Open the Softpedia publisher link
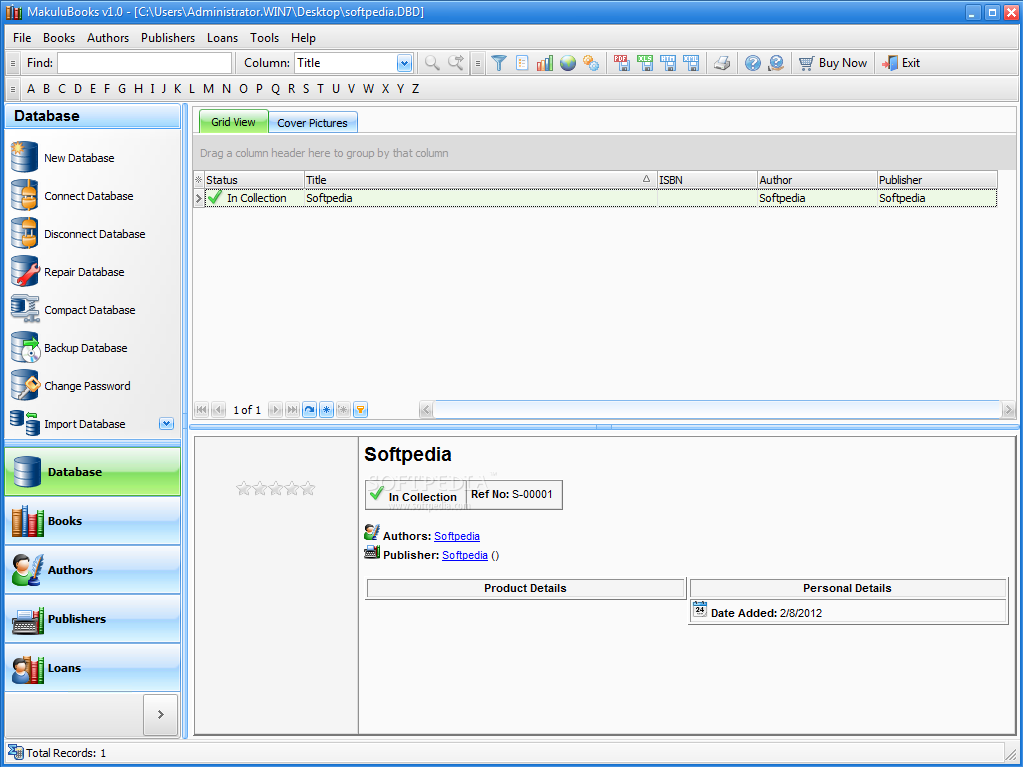This screenshot has height=767, width=1023. [x=465, y=555]
